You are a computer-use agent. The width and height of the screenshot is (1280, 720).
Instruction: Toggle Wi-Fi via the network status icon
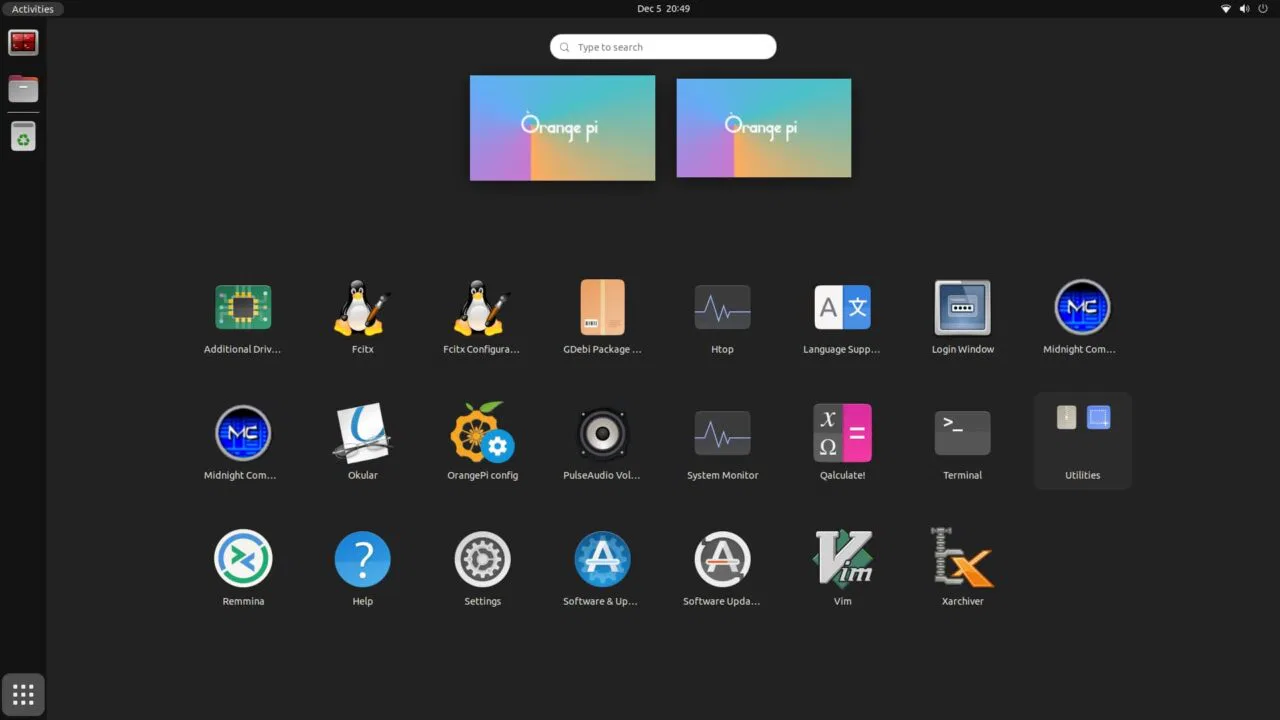click(1225, 9)
